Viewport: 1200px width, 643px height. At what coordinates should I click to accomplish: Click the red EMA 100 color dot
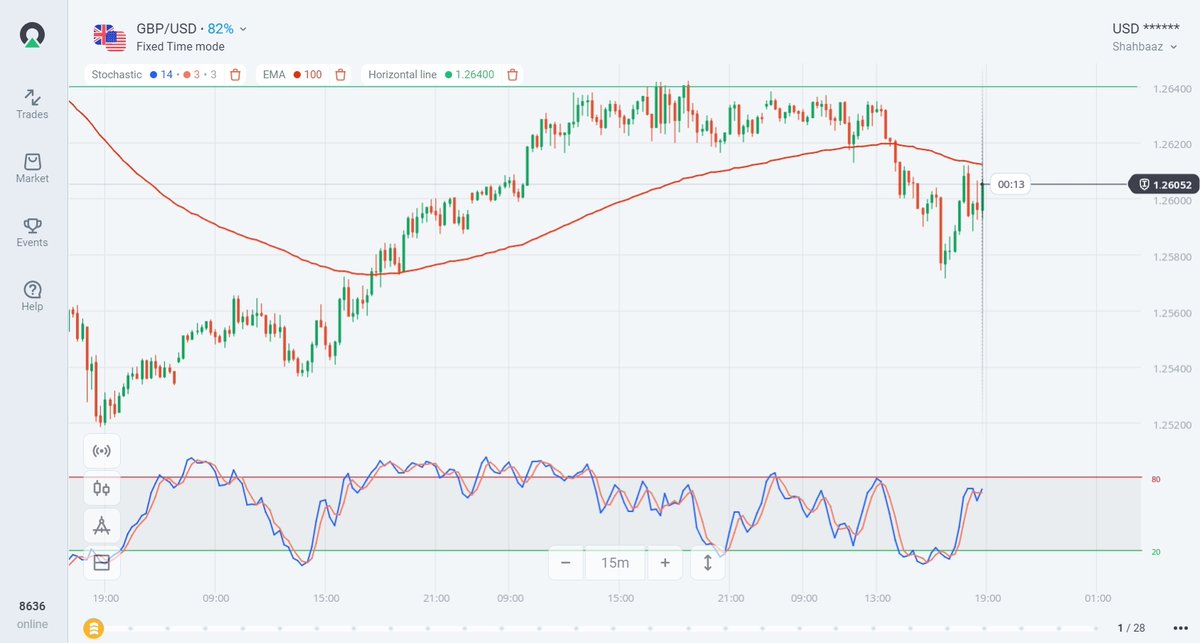pos(297,74)
